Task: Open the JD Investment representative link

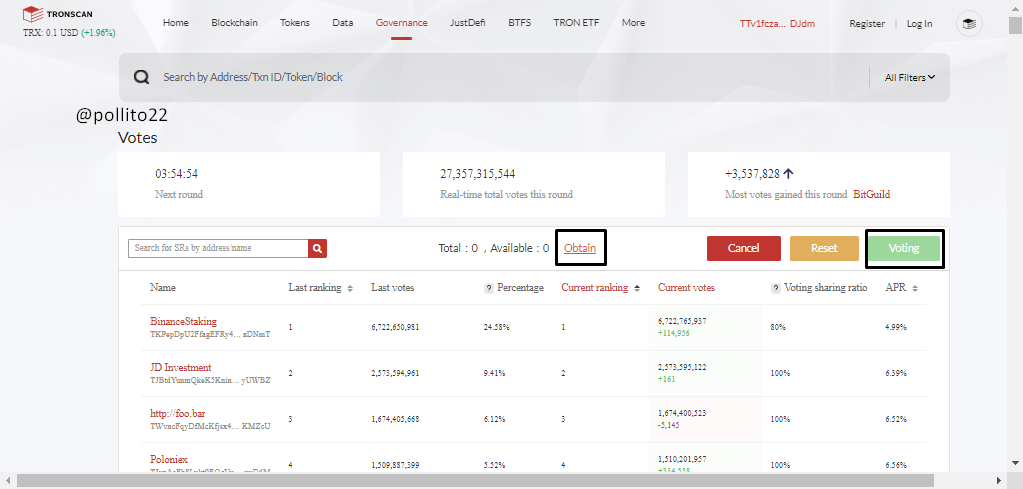Action: [181, 368]
